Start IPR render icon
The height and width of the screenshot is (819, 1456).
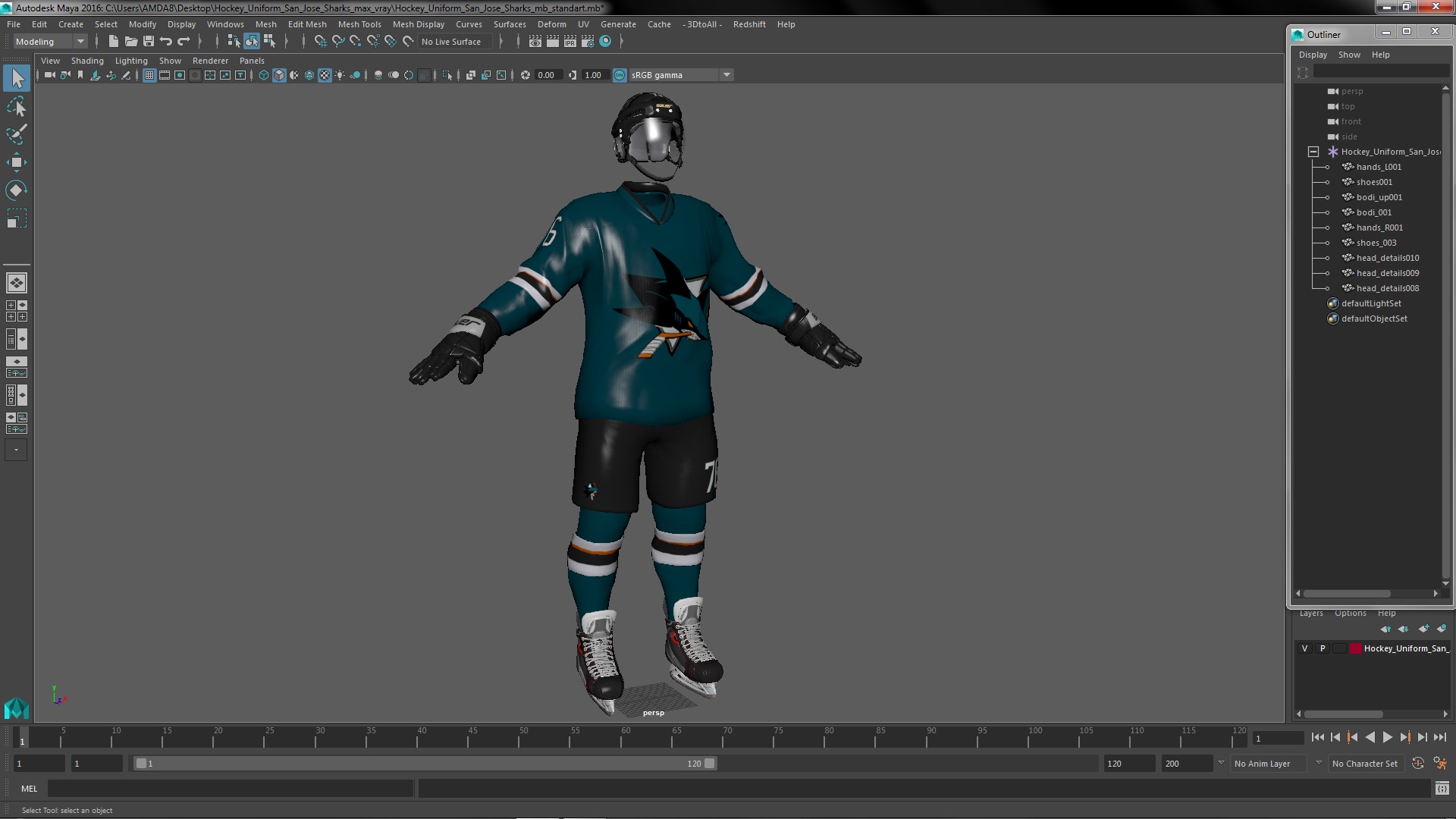tap(570, 42)
